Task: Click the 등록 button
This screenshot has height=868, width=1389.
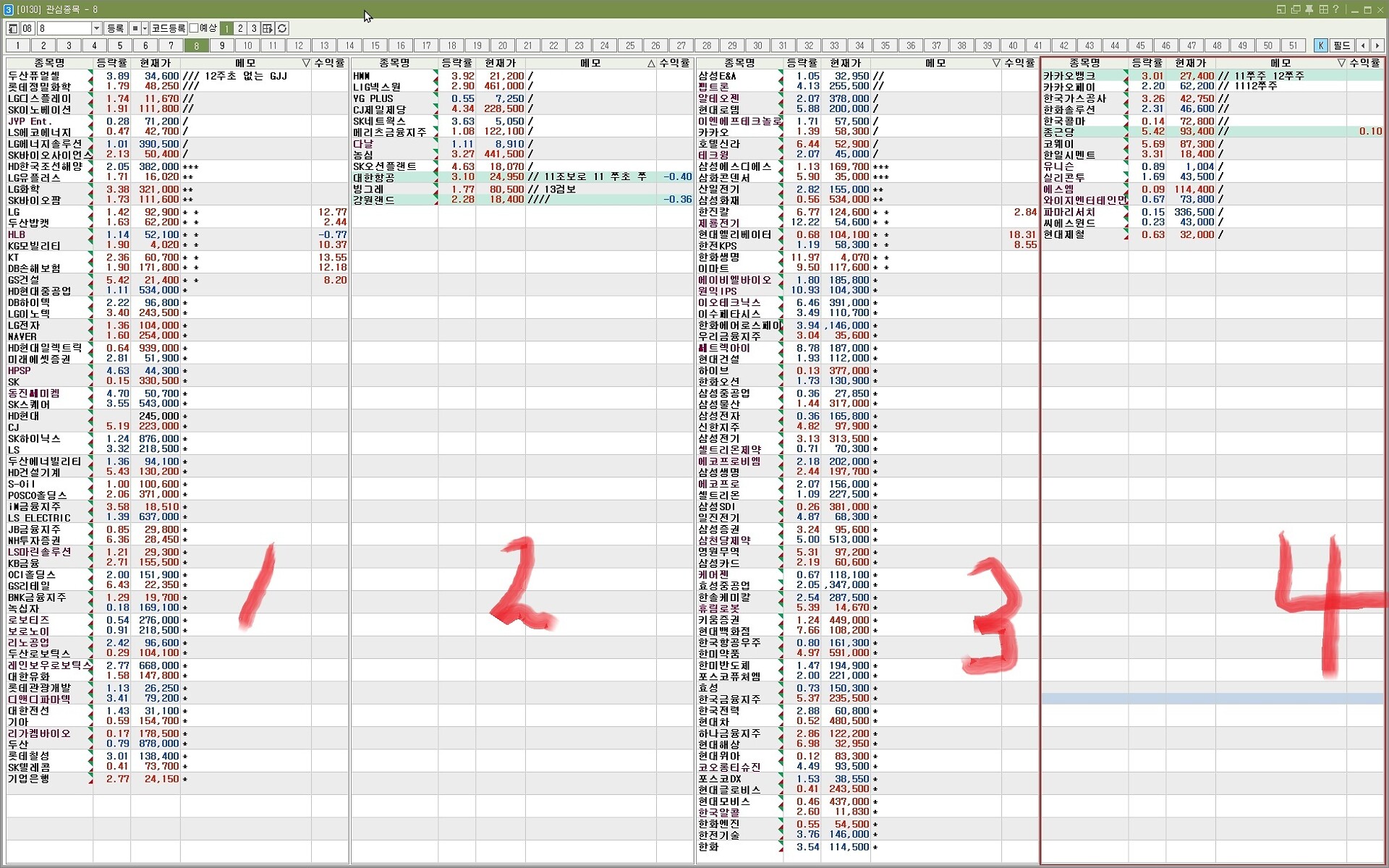Action: point(115,28)
